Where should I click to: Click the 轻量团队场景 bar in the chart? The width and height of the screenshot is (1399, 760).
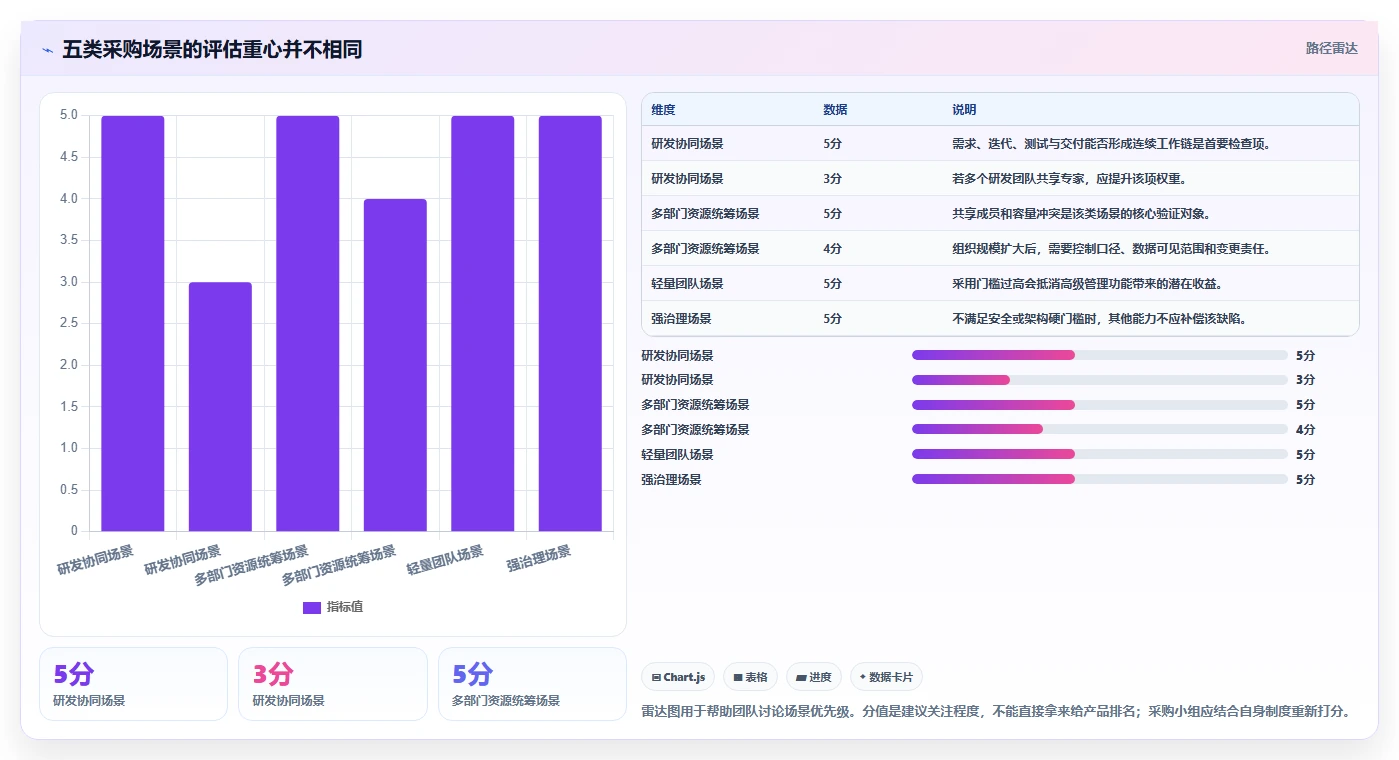[482, 323]
